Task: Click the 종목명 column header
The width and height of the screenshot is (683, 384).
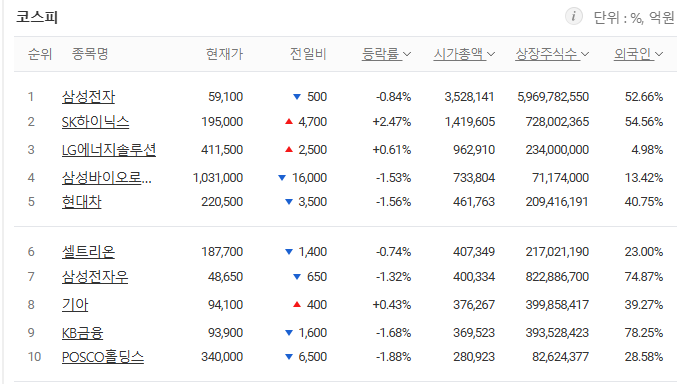Action: coord(90,54)
